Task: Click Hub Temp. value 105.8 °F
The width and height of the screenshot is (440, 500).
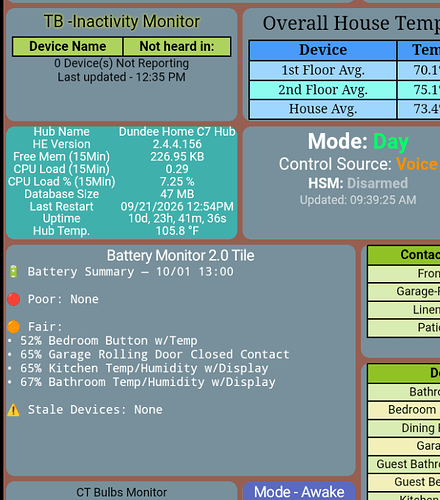Action: (177, 231)
